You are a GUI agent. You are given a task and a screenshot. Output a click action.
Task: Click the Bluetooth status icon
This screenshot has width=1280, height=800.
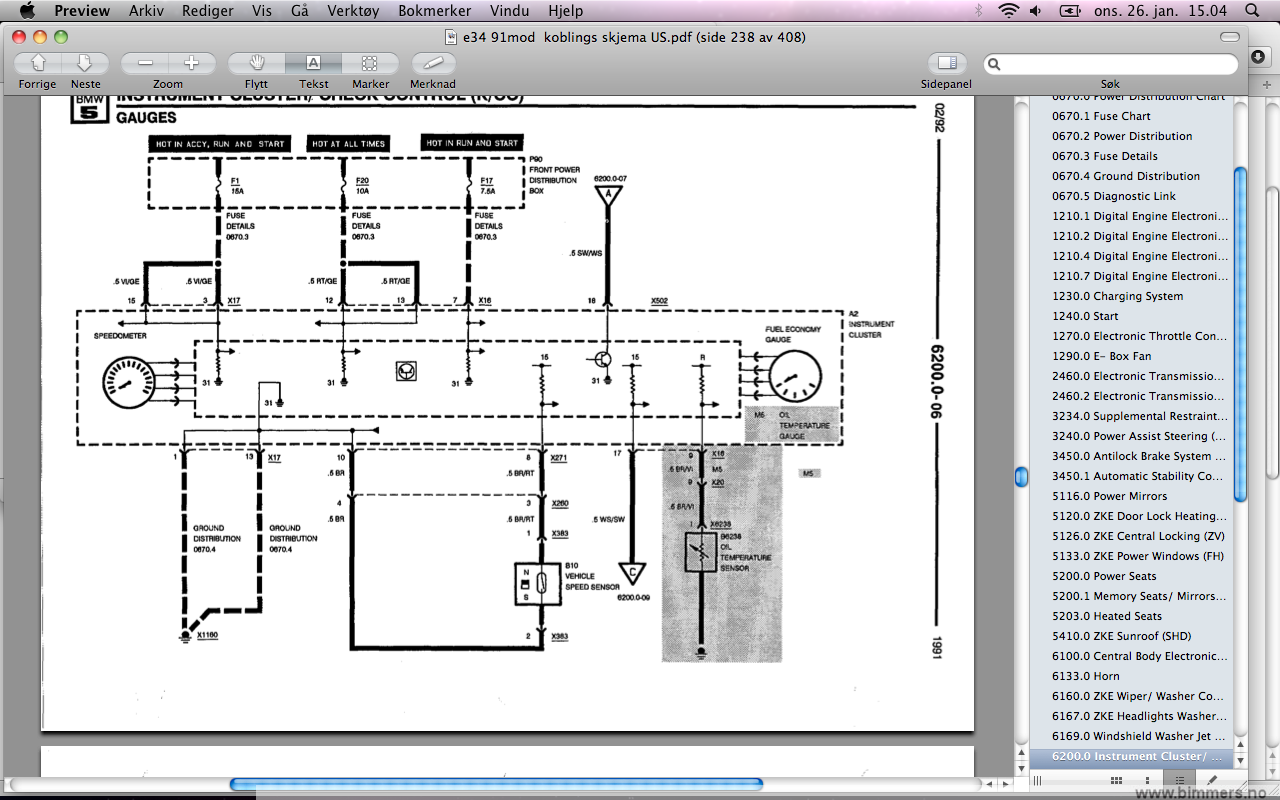tap(979, 10)
